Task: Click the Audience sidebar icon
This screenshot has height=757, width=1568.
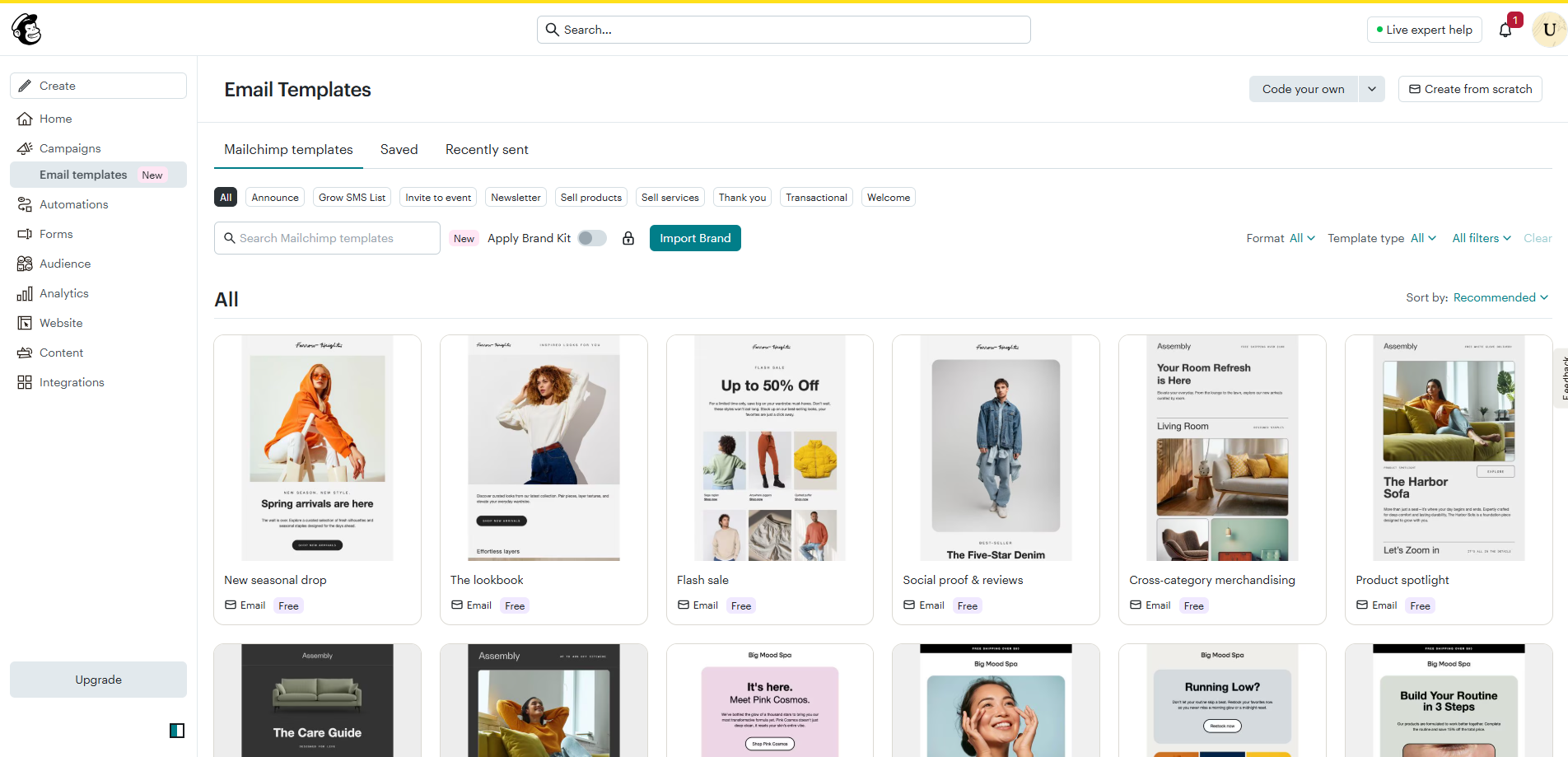Action: pyautogui.click(x=25, y=264)
